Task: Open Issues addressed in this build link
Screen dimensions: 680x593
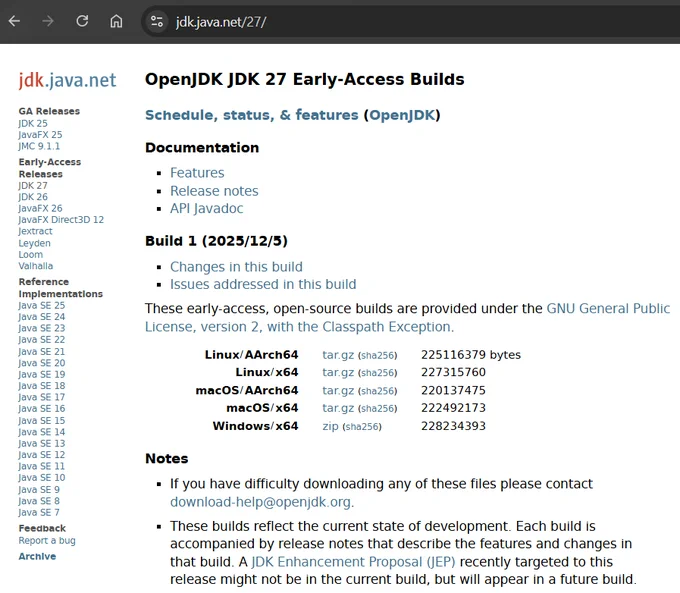Action: (263, 285)
